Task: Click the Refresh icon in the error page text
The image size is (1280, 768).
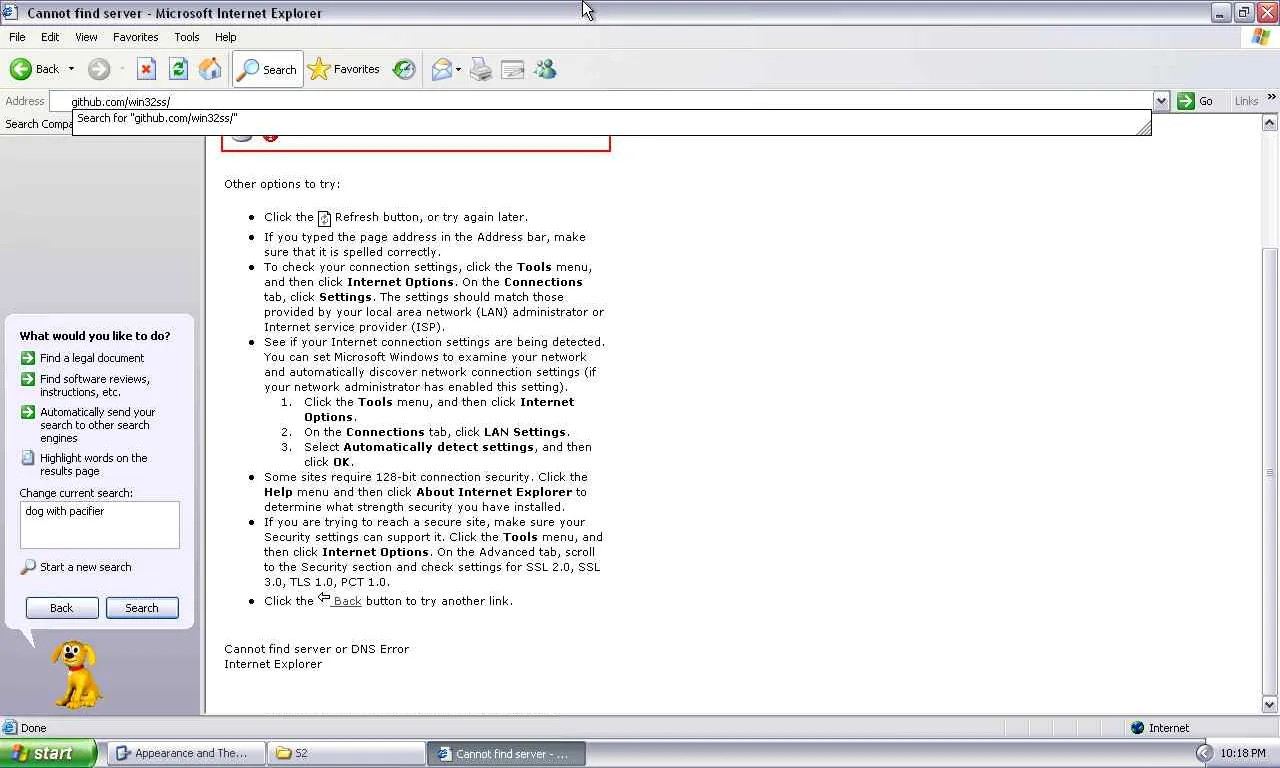Action: coord(324,218)
